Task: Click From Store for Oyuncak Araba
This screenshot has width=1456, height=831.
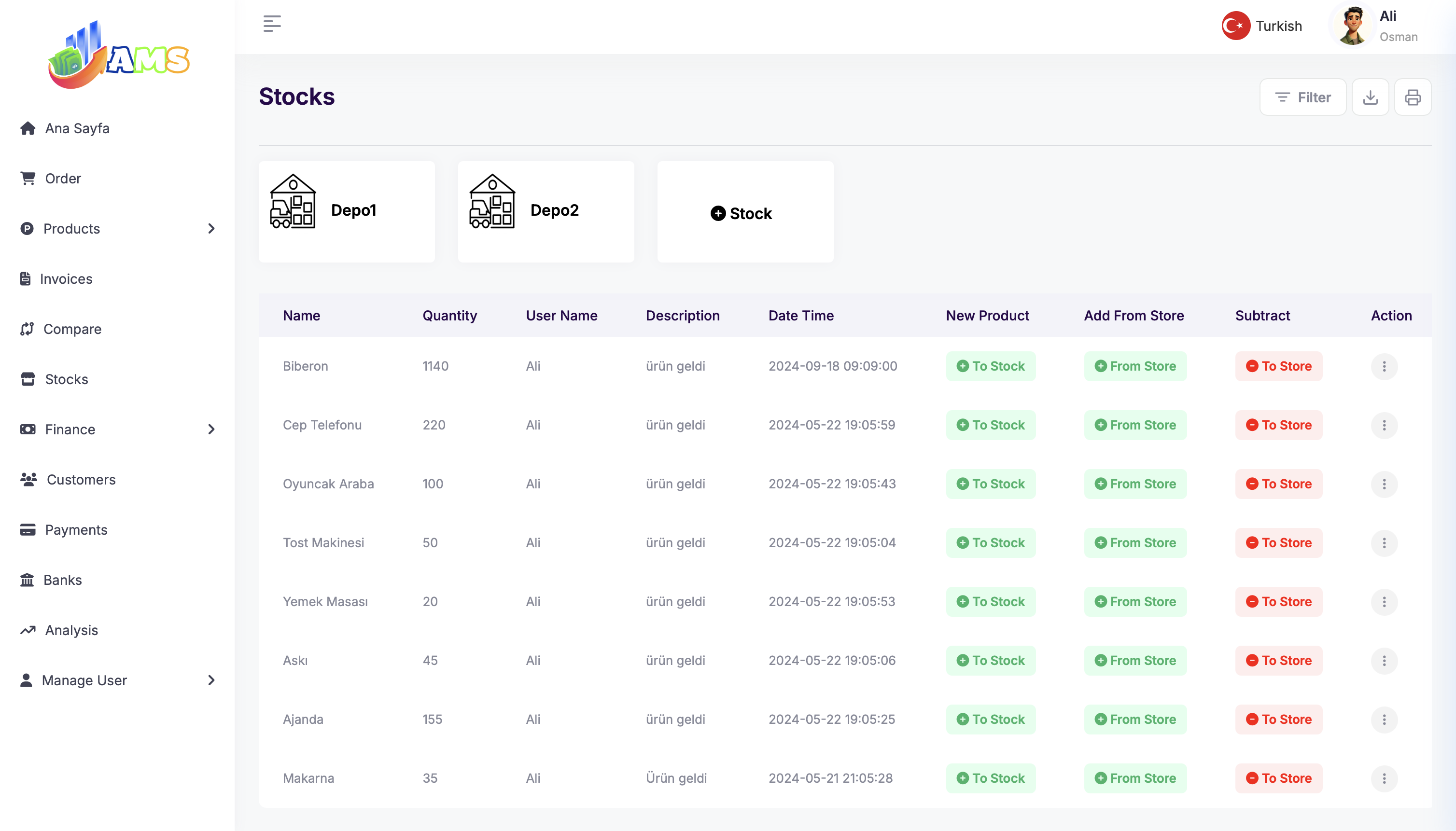Action: (1134, 484)
